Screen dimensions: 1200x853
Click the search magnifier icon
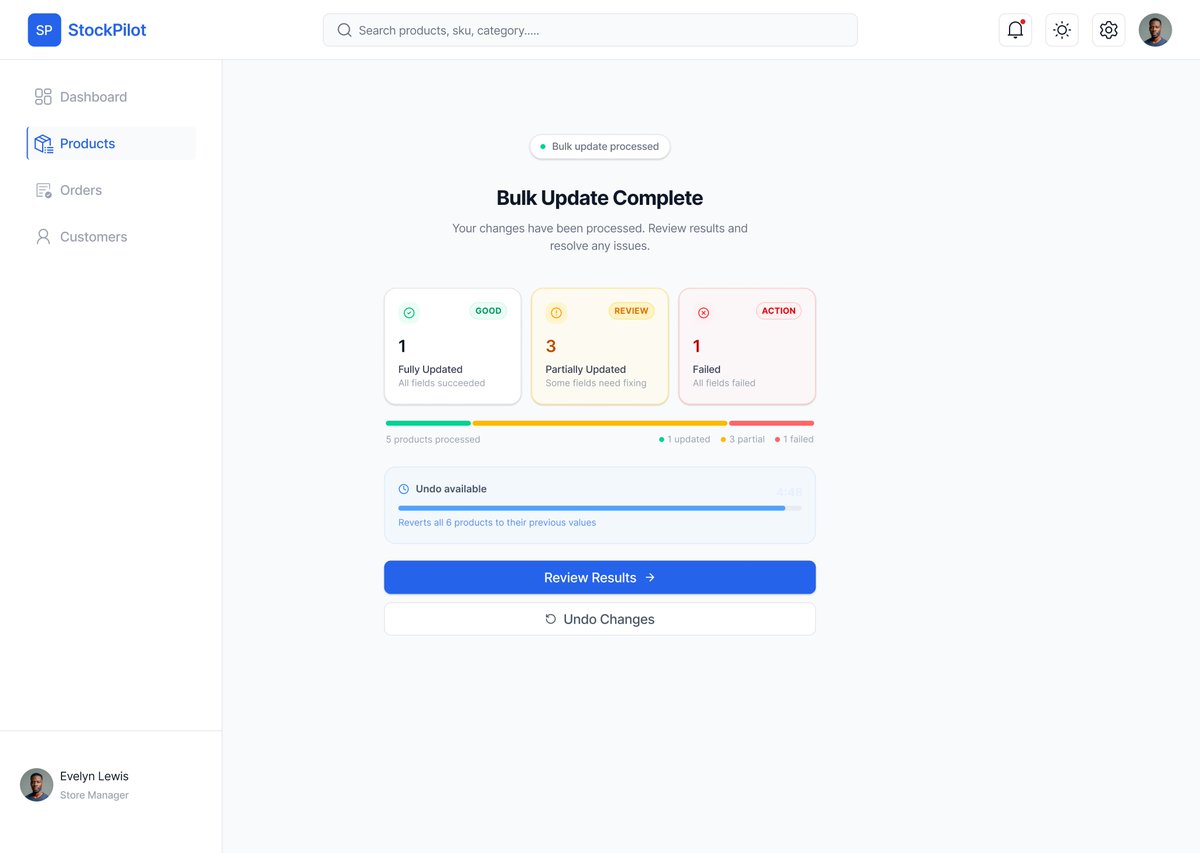point(344,30)
